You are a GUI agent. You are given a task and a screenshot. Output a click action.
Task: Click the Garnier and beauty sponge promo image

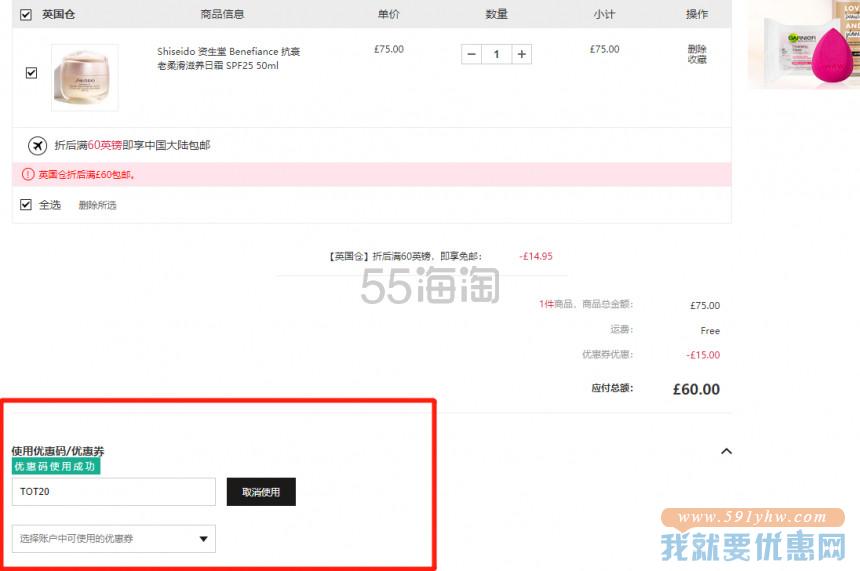[x=804, y=44]
